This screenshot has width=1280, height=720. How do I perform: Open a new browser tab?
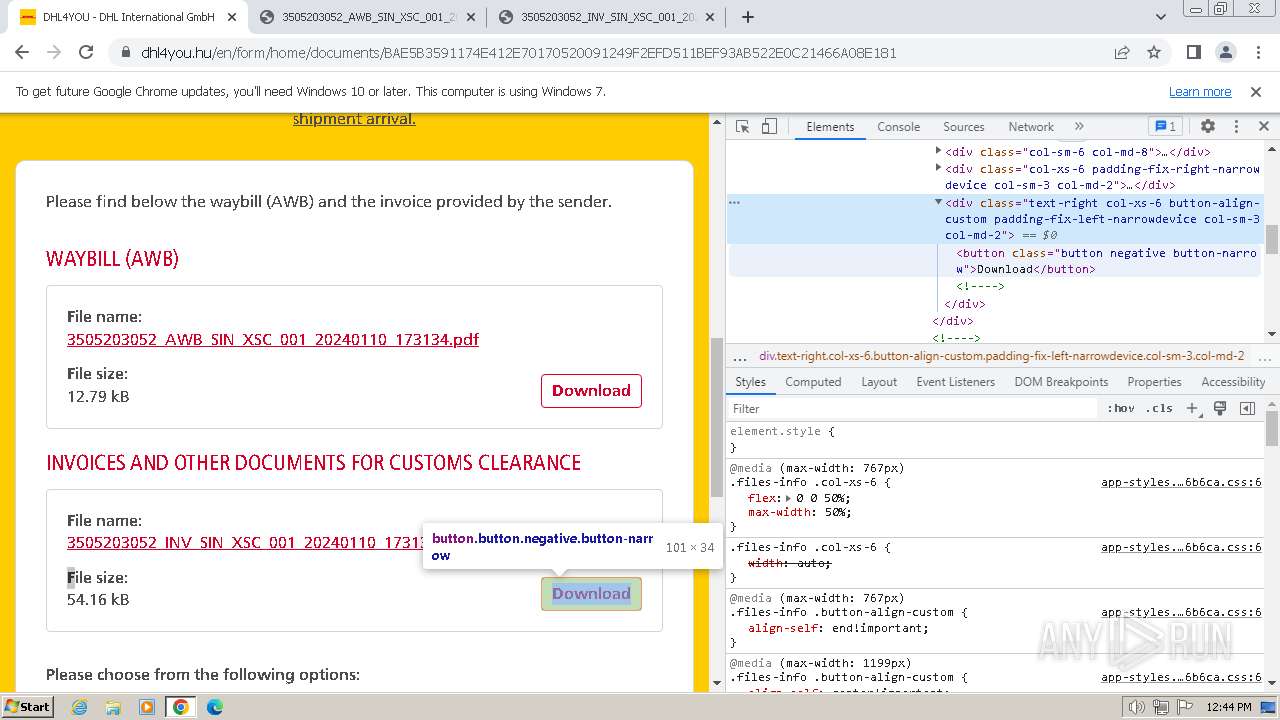(x=747, y=17)
